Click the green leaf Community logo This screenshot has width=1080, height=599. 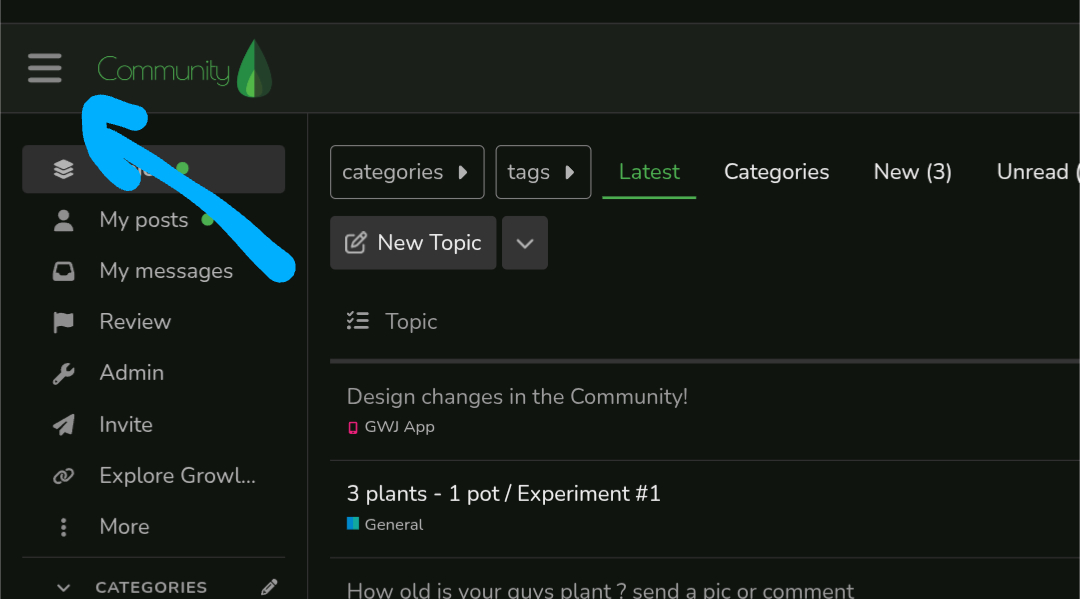254,69
